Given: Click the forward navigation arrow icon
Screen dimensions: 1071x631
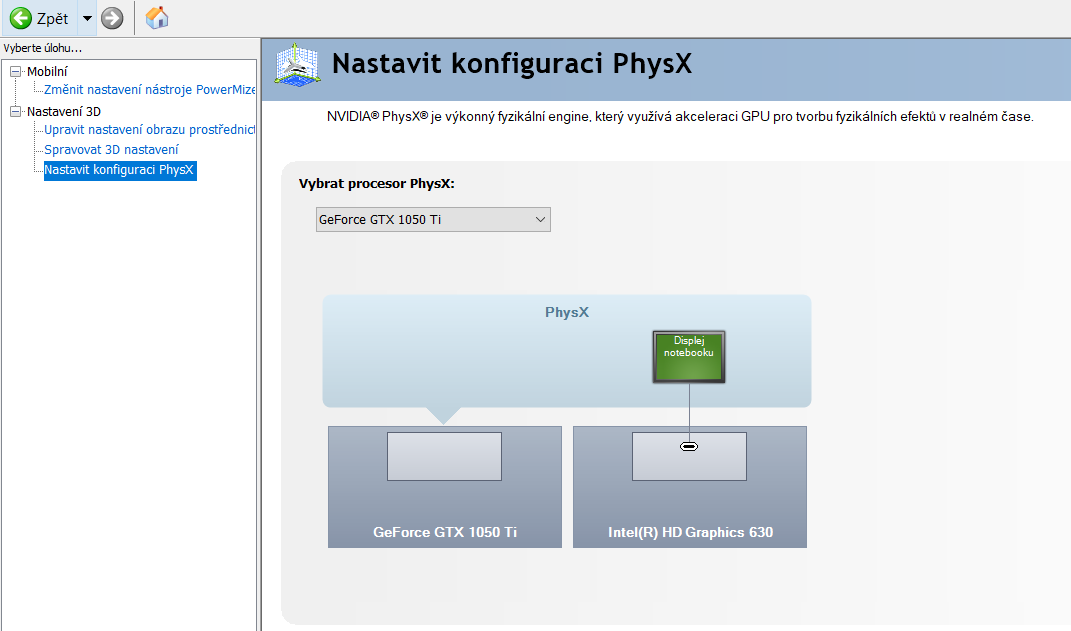Looking at the screenshot, I should 112,18.
